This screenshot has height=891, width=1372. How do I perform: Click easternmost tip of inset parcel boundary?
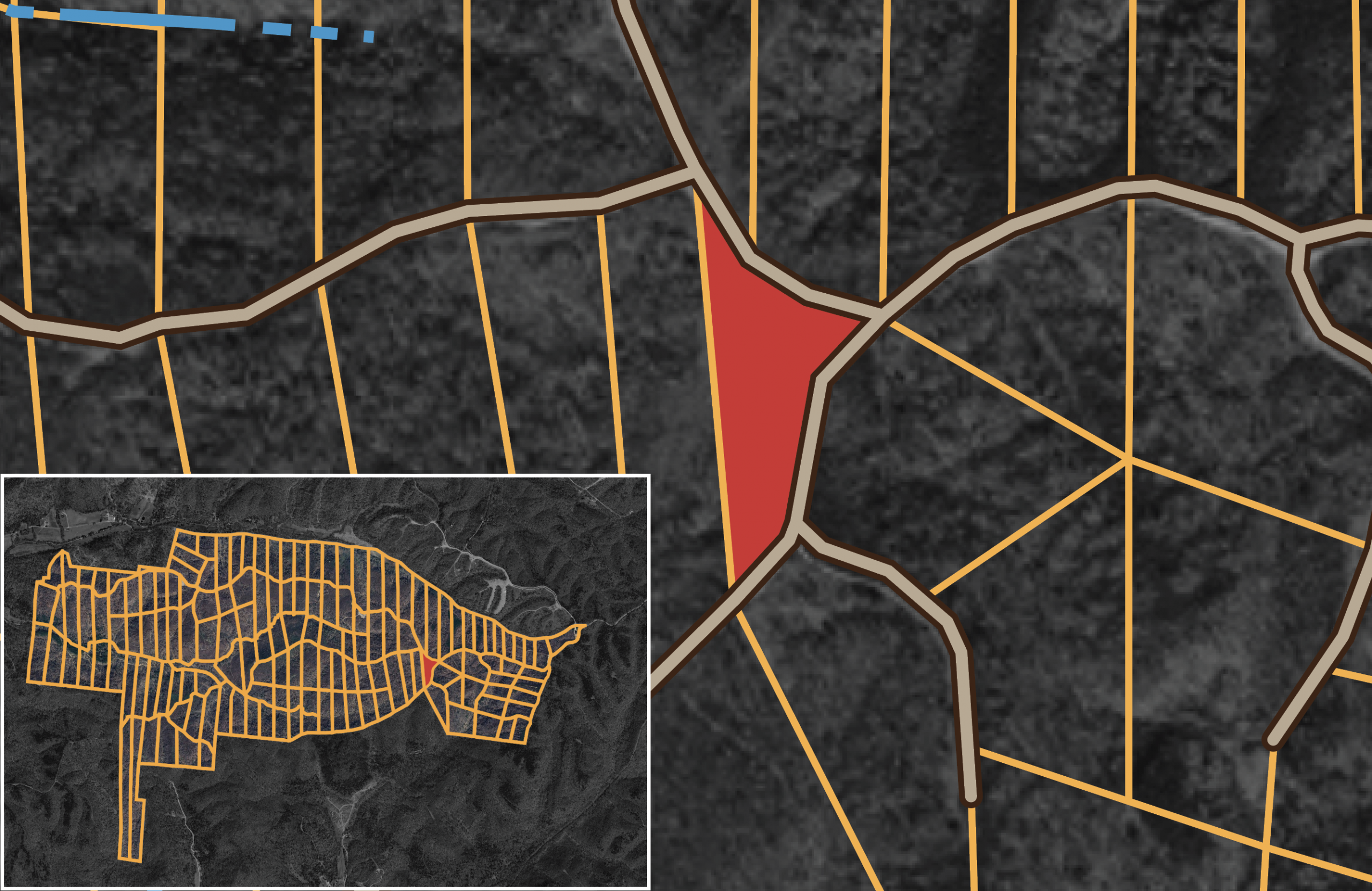pyautogui.click(x=585, y=625)
